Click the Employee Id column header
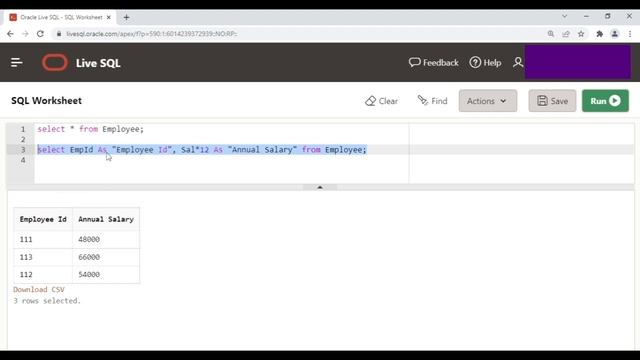 click(43, 219)
